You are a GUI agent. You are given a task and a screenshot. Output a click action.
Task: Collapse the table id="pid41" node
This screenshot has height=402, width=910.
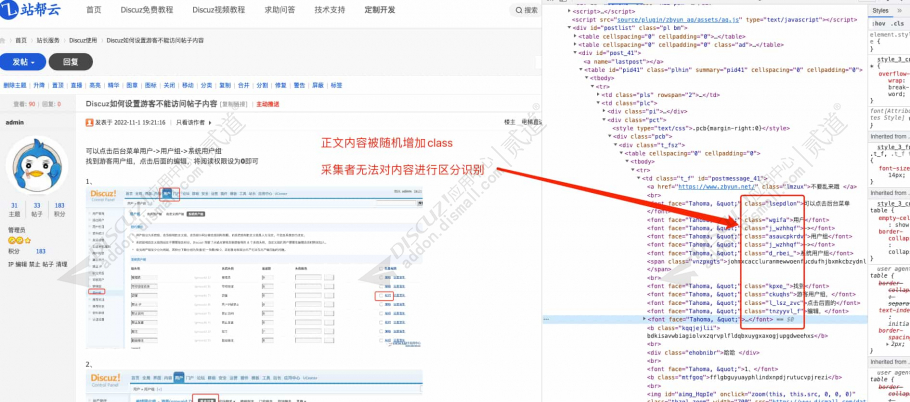tap(580, 70)
